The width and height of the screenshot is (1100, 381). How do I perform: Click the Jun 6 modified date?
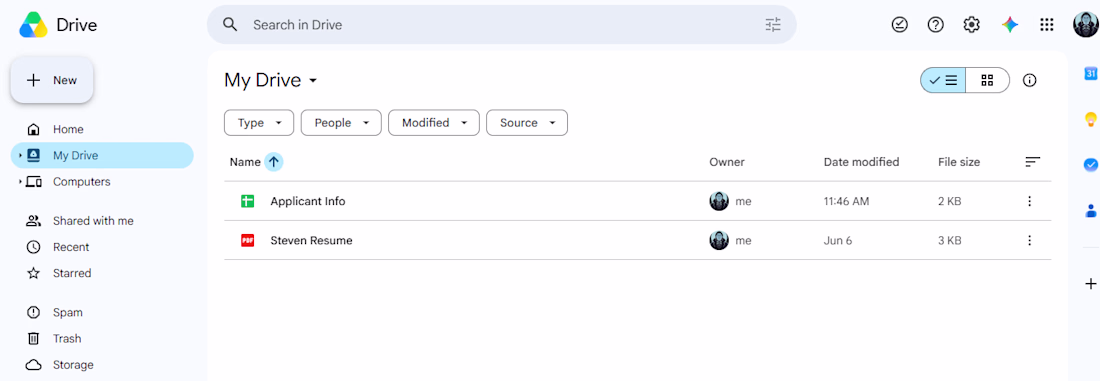(x=838, y=241)
